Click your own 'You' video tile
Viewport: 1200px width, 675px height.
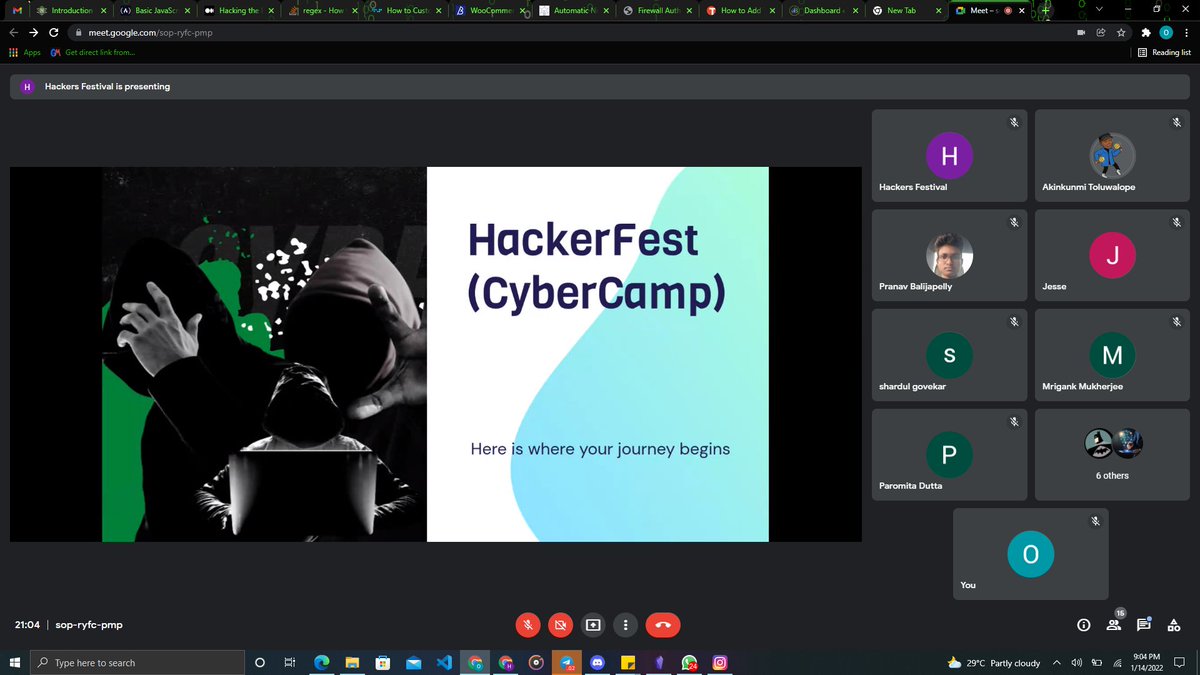pos(1030,553)
